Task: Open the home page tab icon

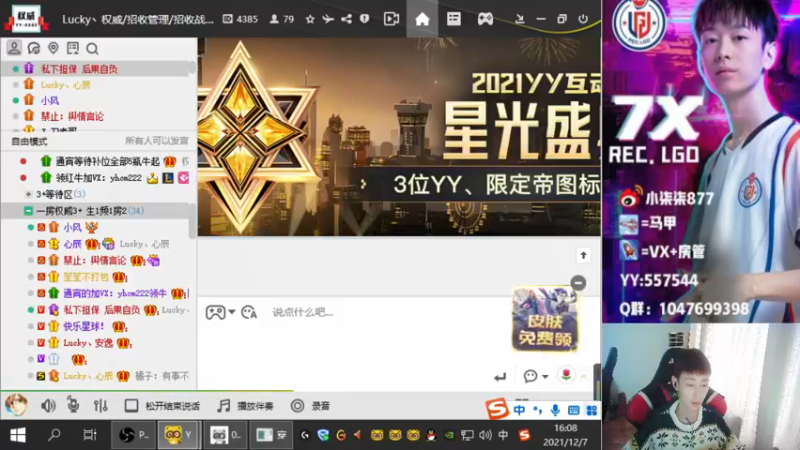Action: (x=422, y=19)
